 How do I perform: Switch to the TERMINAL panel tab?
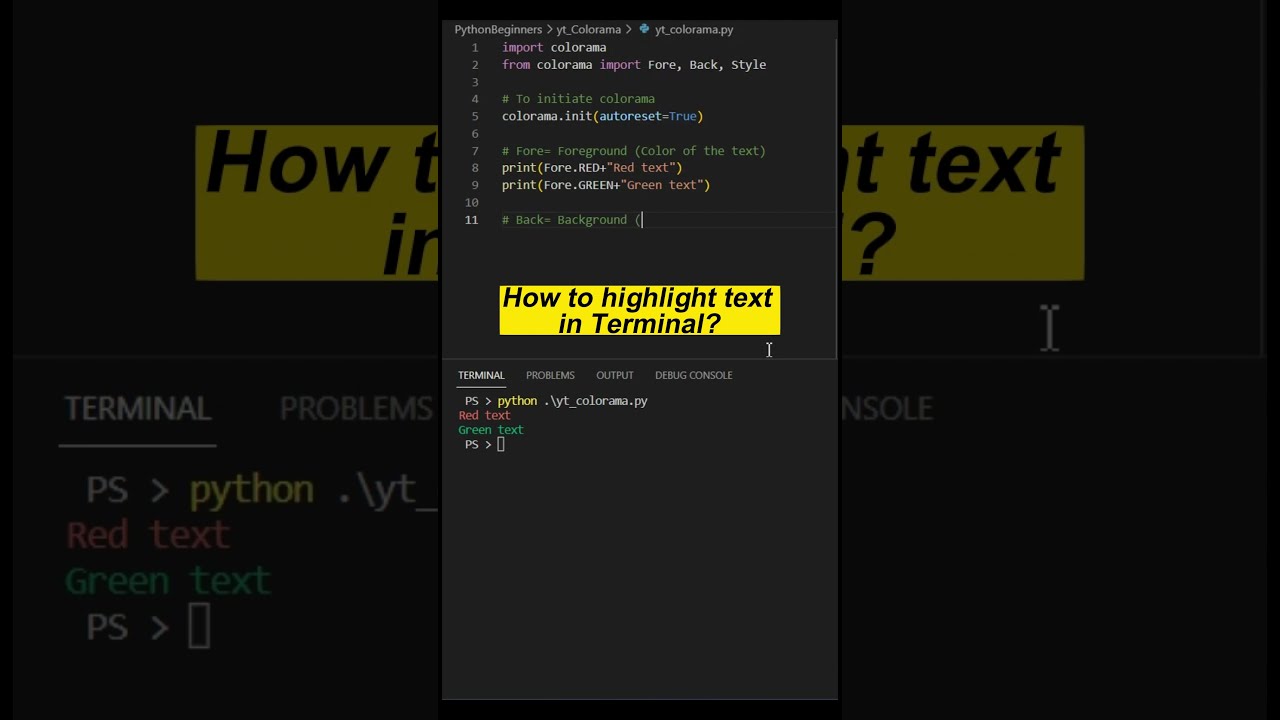point(481,375)
